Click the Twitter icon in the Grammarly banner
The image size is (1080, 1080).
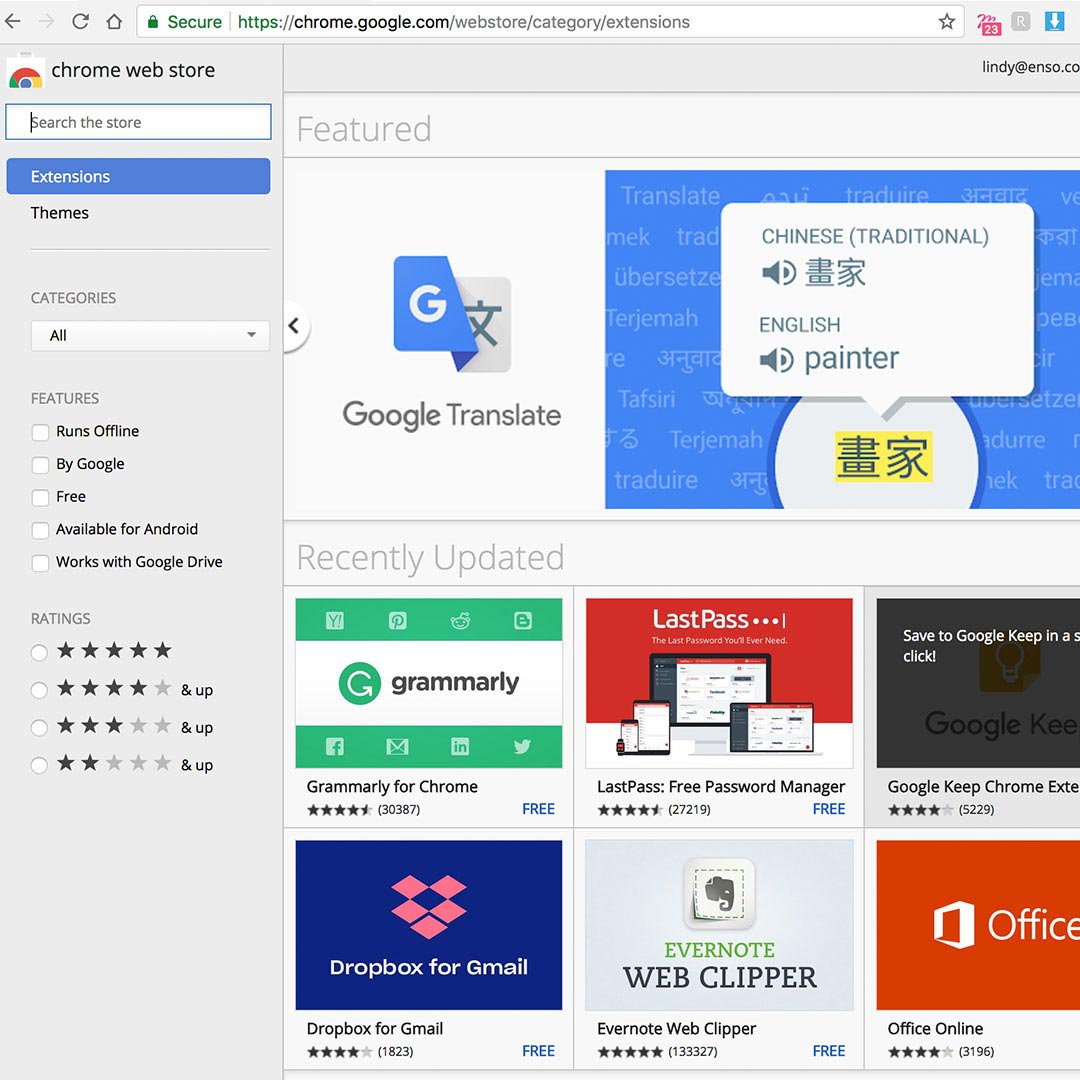(x=522, y=746)
